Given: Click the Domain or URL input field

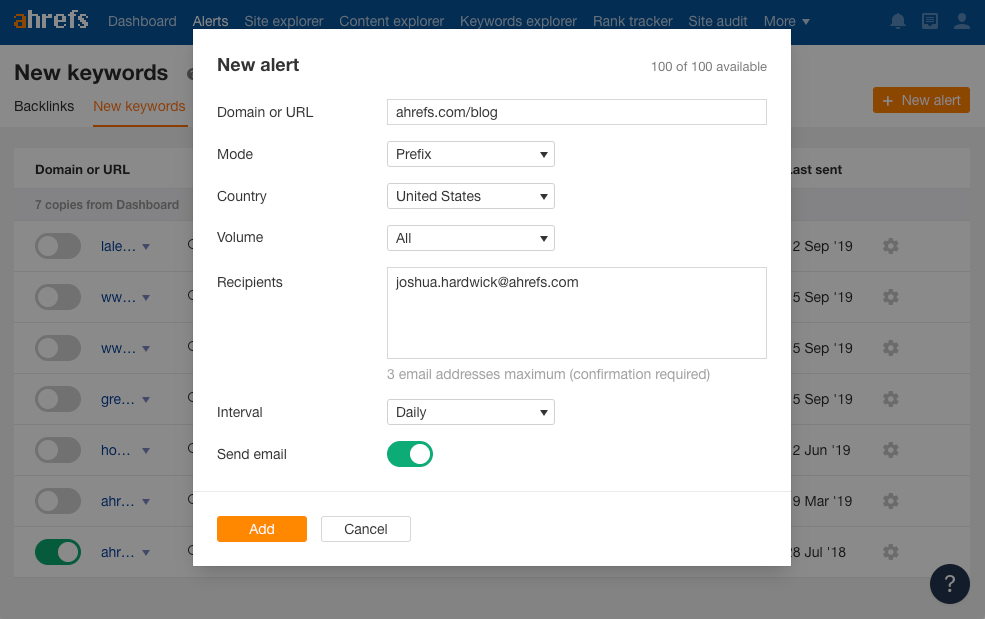Looking at the screenshot, I should pyautogui.click(x=577, y=112).
